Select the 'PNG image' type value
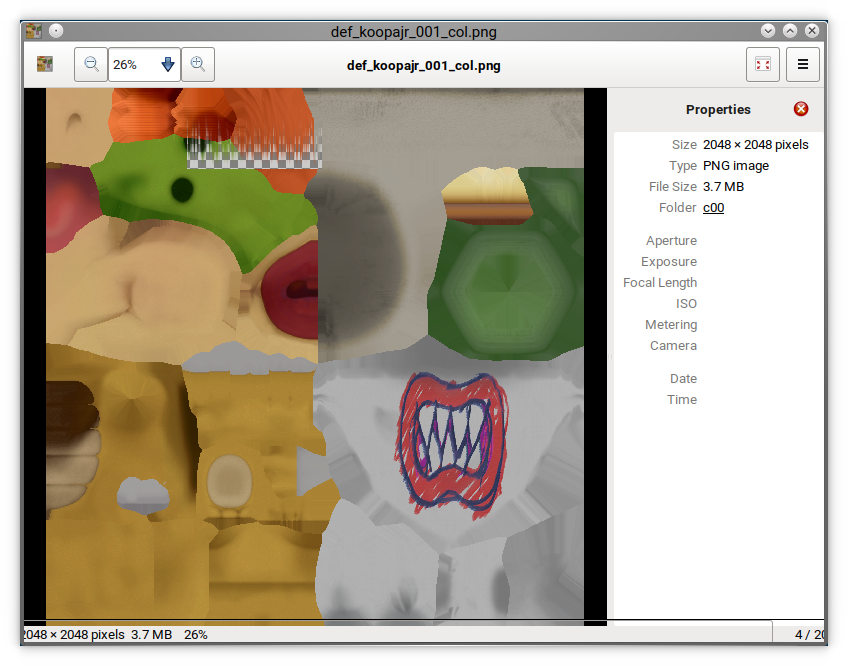Image resolution: width=848 pixels, height=666 pixels. click(736, 166)
